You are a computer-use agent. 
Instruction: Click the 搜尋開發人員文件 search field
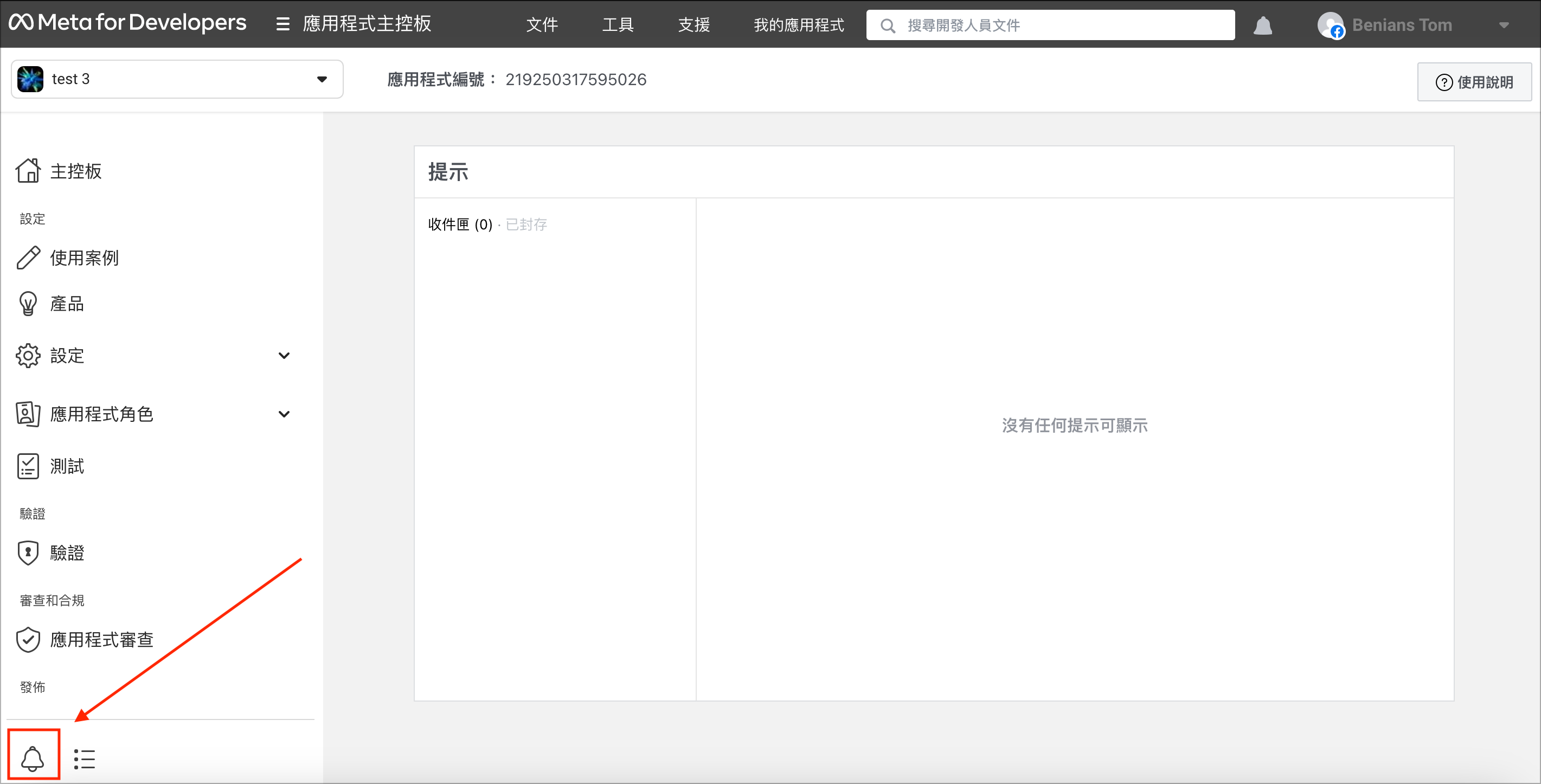(1059, 25)
